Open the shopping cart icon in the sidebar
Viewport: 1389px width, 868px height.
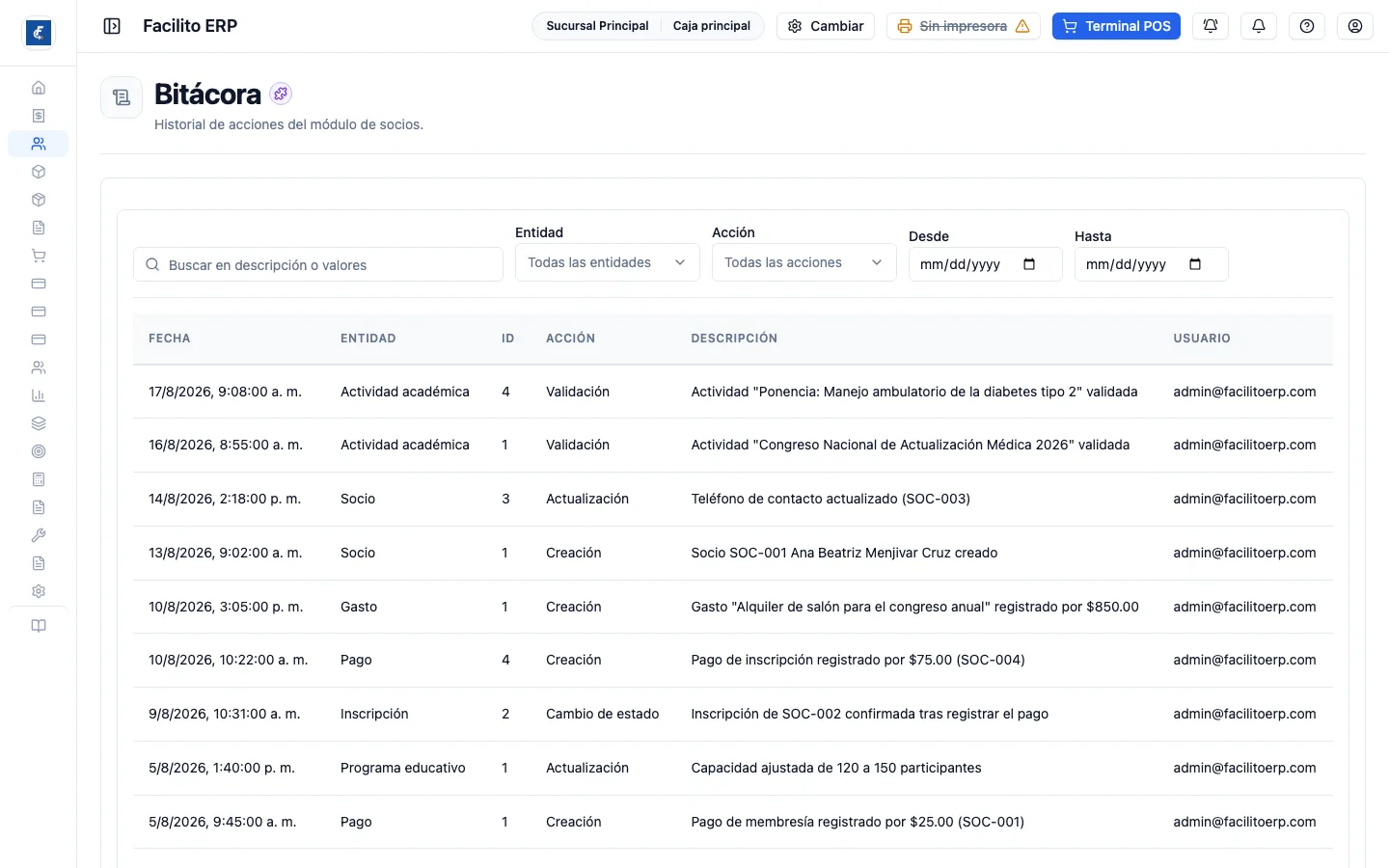39,256
